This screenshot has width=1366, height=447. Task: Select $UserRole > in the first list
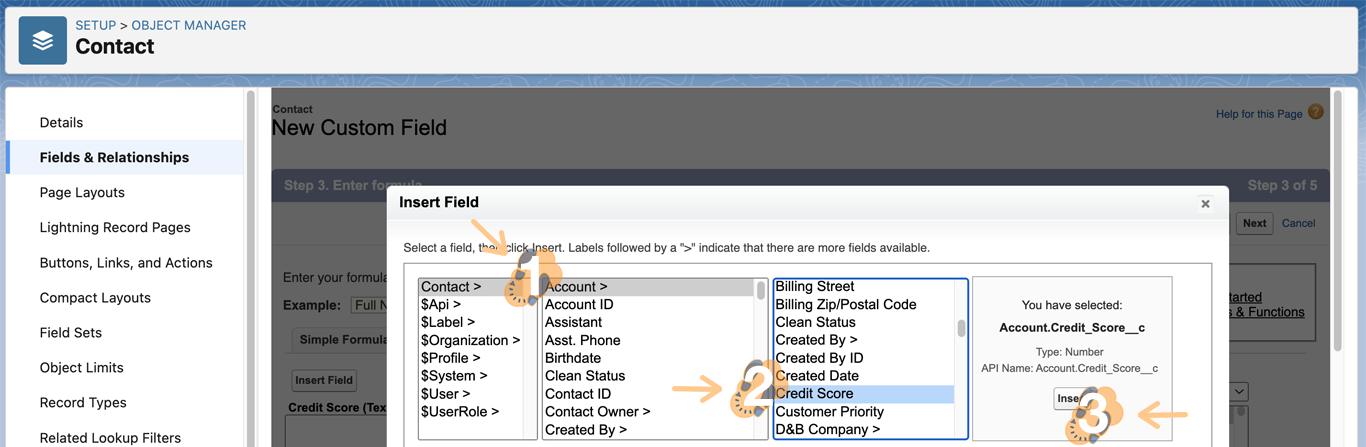[459, 412]
